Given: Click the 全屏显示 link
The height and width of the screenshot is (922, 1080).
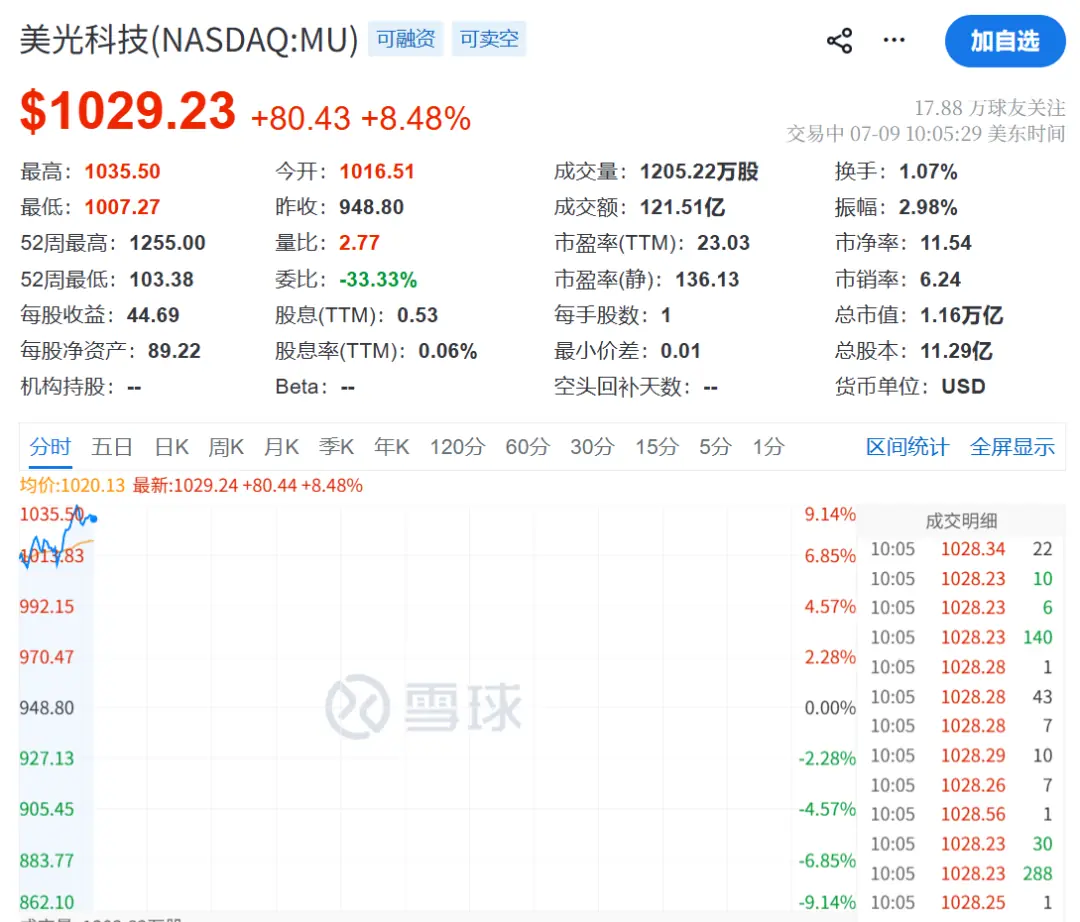Looking at the screenshot, I should pyautogui.click(x=1012, y=447).
